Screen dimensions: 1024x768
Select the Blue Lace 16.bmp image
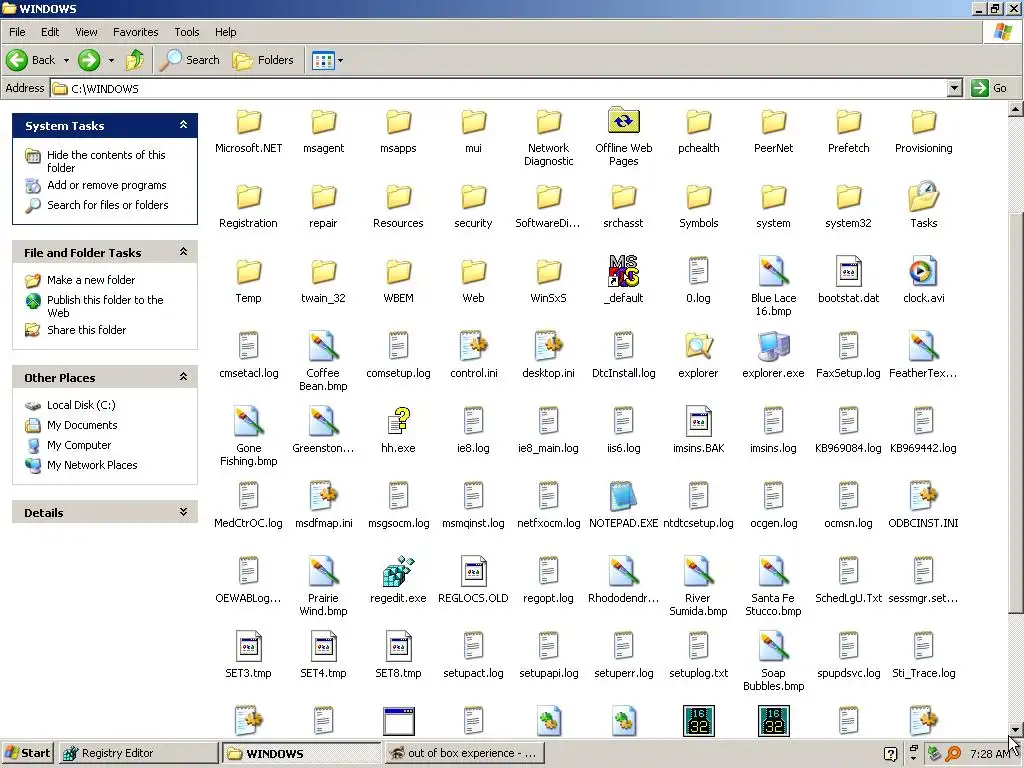click(x=773, y=271)
